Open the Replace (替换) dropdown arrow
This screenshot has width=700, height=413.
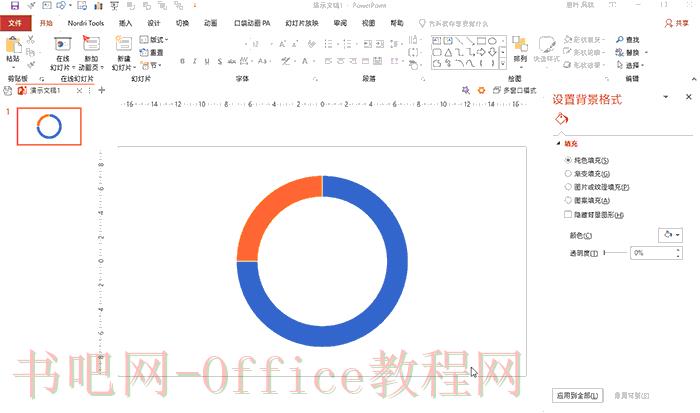tap(646, 53)
